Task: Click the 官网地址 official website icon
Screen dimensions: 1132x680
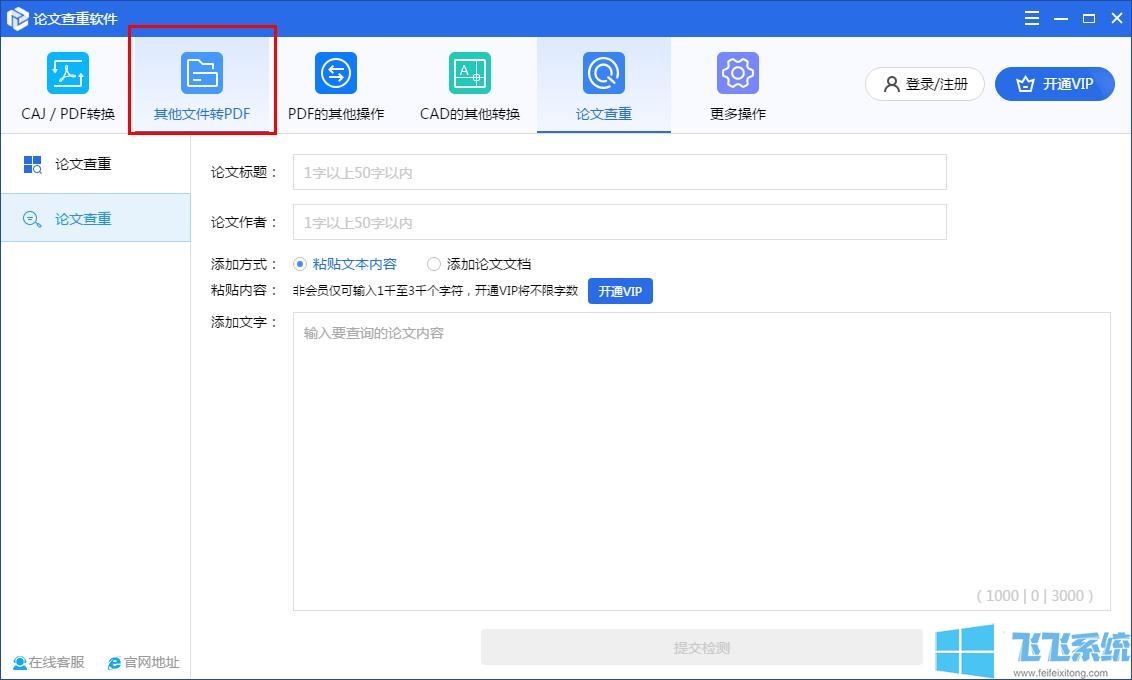Action: (x=115, y=662)
